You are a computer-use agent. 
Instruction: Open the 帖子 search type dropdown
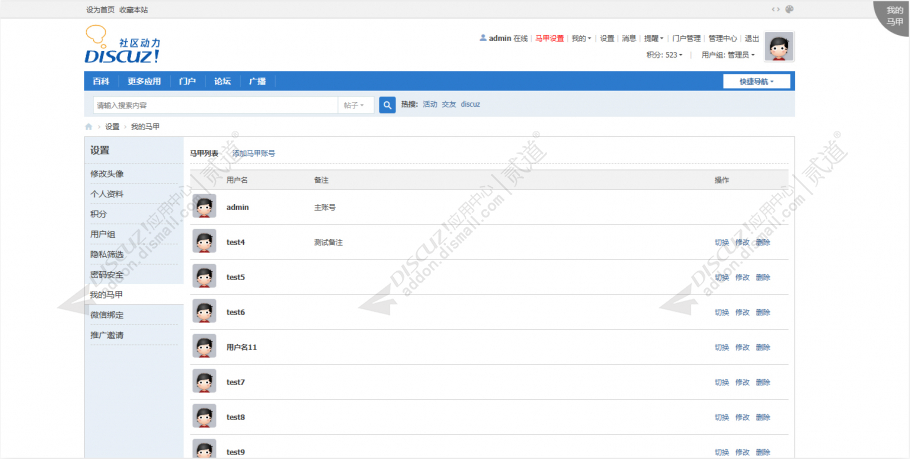tap(356, 105)
